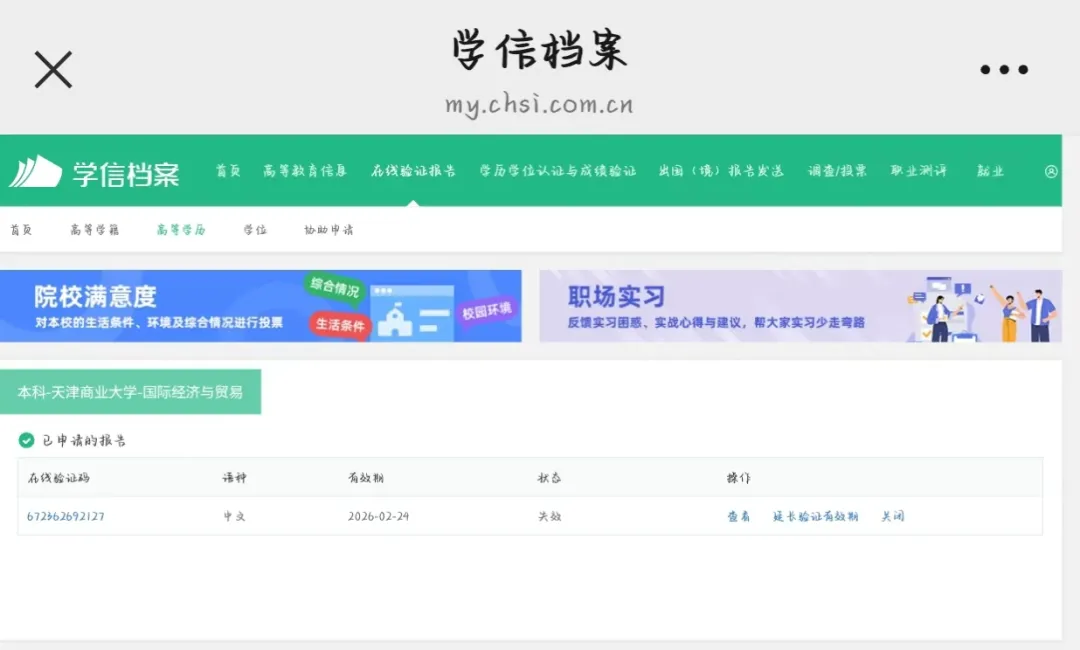Select 在线验证报告 in the navigation bar
The width and height of the screenshot is (1080, 650).
(413, 171)
